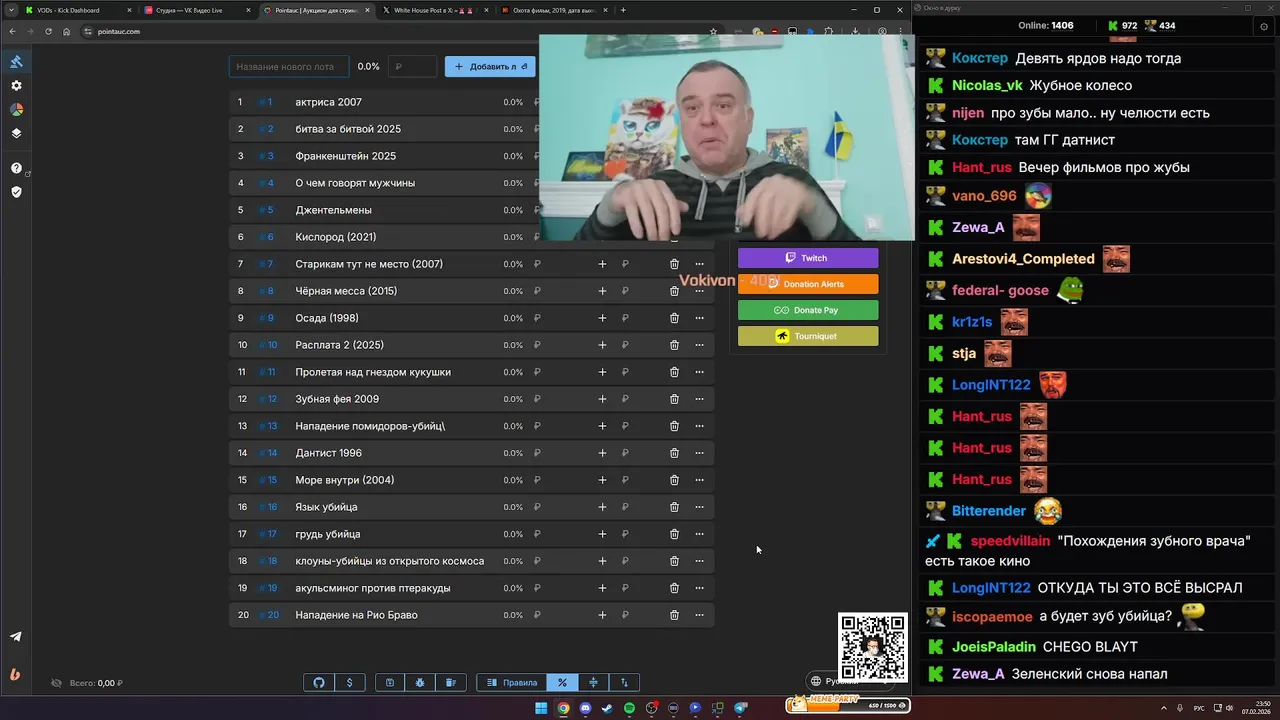Screen dimensions: 1280x720
Task: Click the QR code image
Action: point(873,647)
